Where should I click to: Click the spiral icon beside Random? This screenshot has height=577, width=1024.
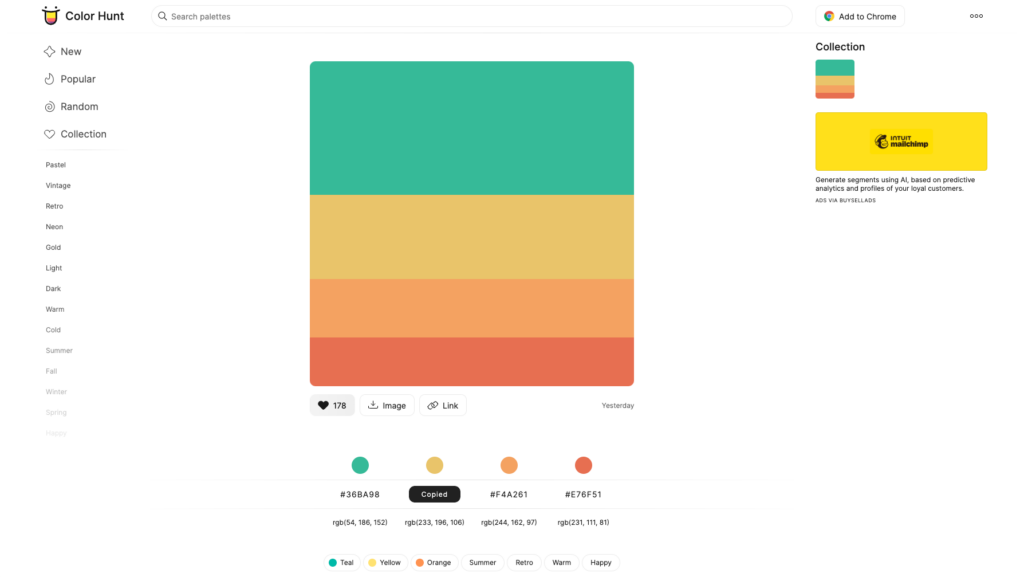50,106
